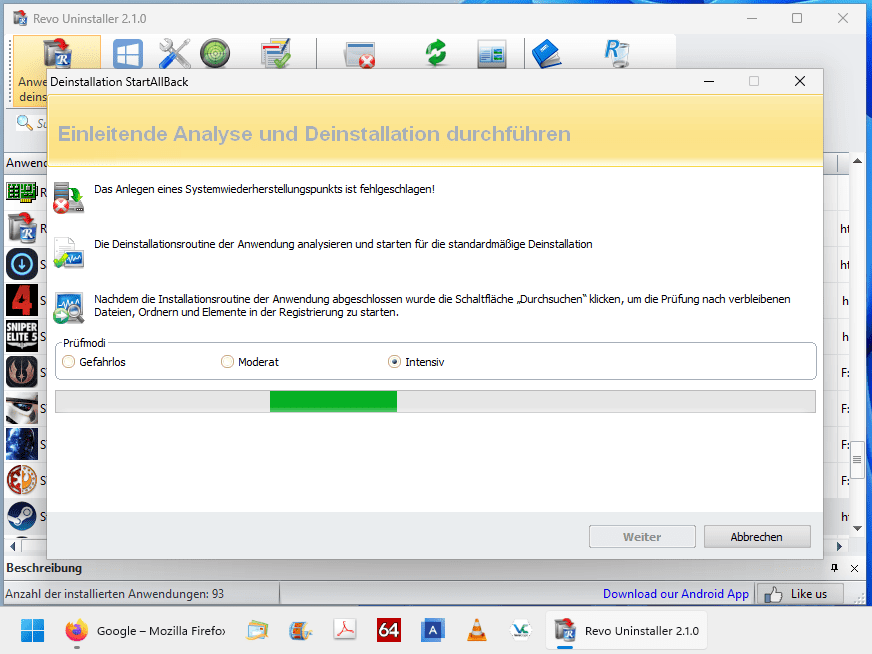Open the blue A taskbar application icon
872x654 pixels.
click(x=433, y=630)
